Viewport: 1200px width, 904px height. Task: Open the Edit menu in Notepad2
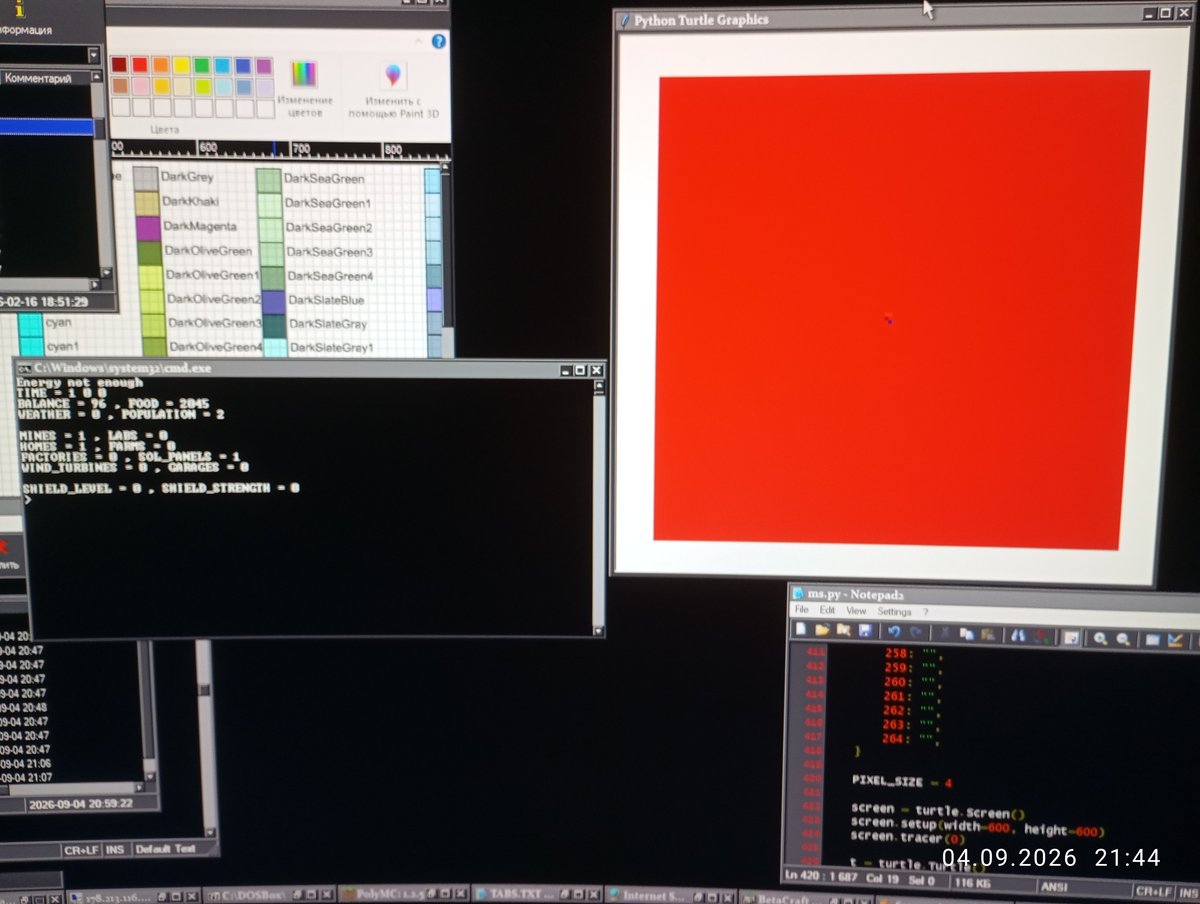(827, 610)
